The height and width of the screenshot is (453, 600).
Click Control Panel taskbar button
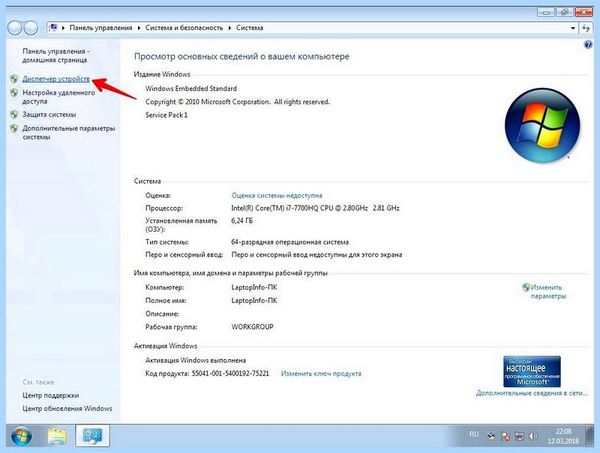[93, 436]
